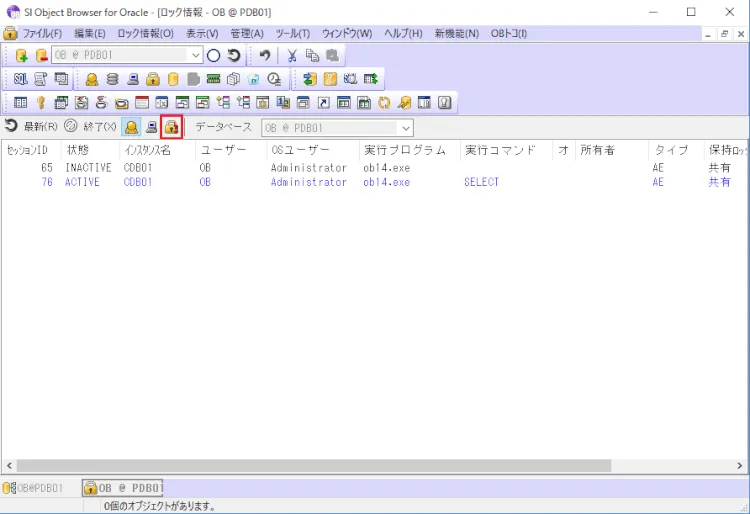
Task: Click the stacked disks database icon
Action: [x=112, y=79]
